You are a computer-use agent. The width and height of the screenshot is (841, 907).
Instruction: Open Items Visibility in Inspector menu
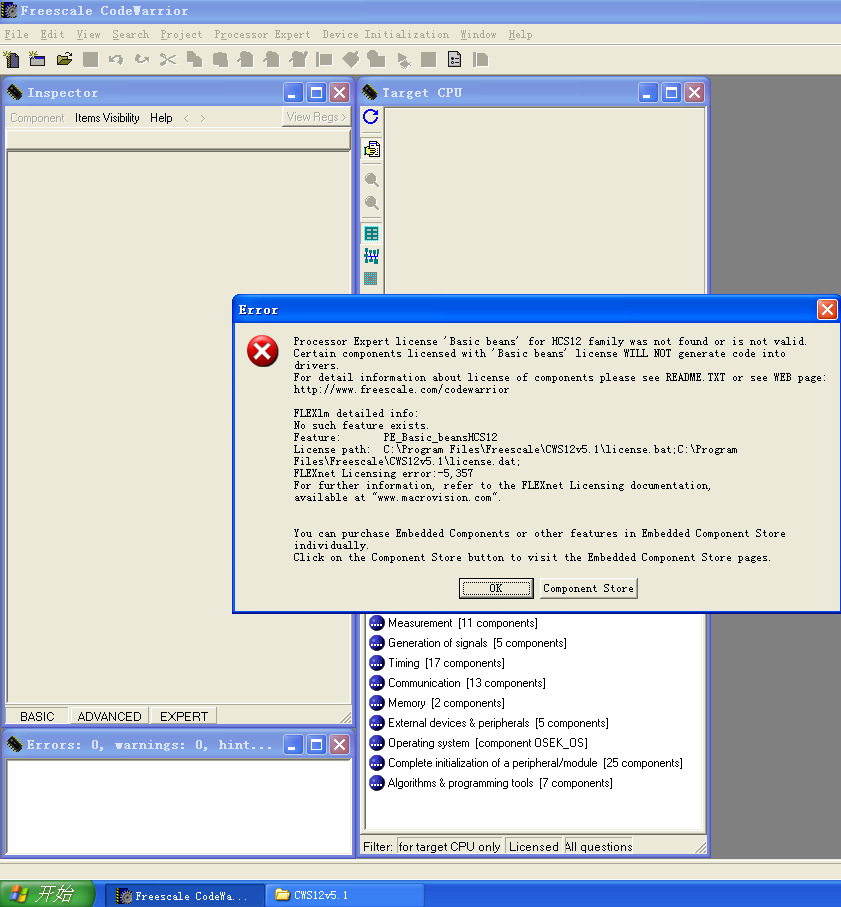tap(107, 118)
